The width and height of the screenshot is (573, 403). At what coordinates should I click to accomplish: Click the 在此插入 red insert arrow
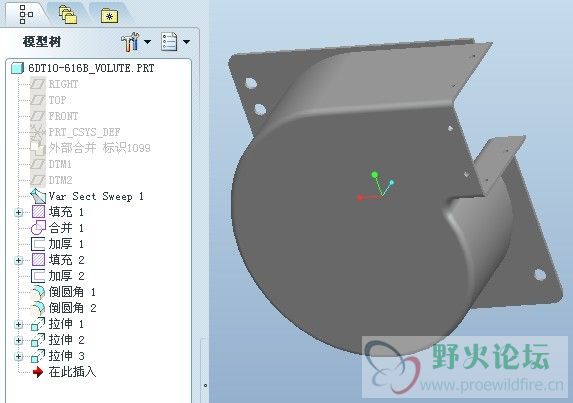coord(38,372)
